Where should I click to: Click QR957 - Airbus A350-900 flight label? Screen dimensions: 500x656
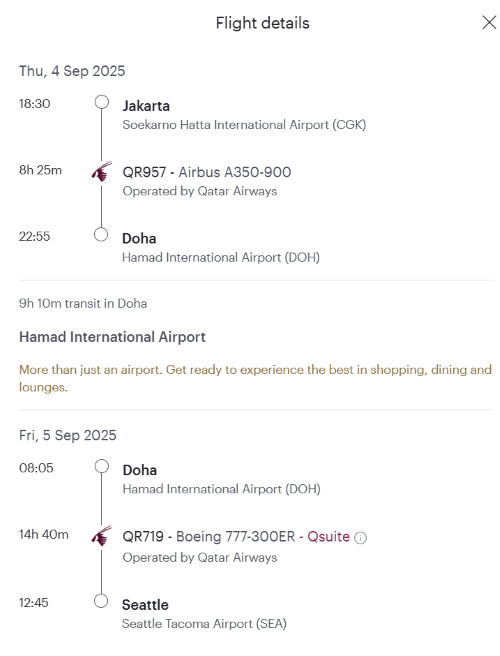pos(207,172)
